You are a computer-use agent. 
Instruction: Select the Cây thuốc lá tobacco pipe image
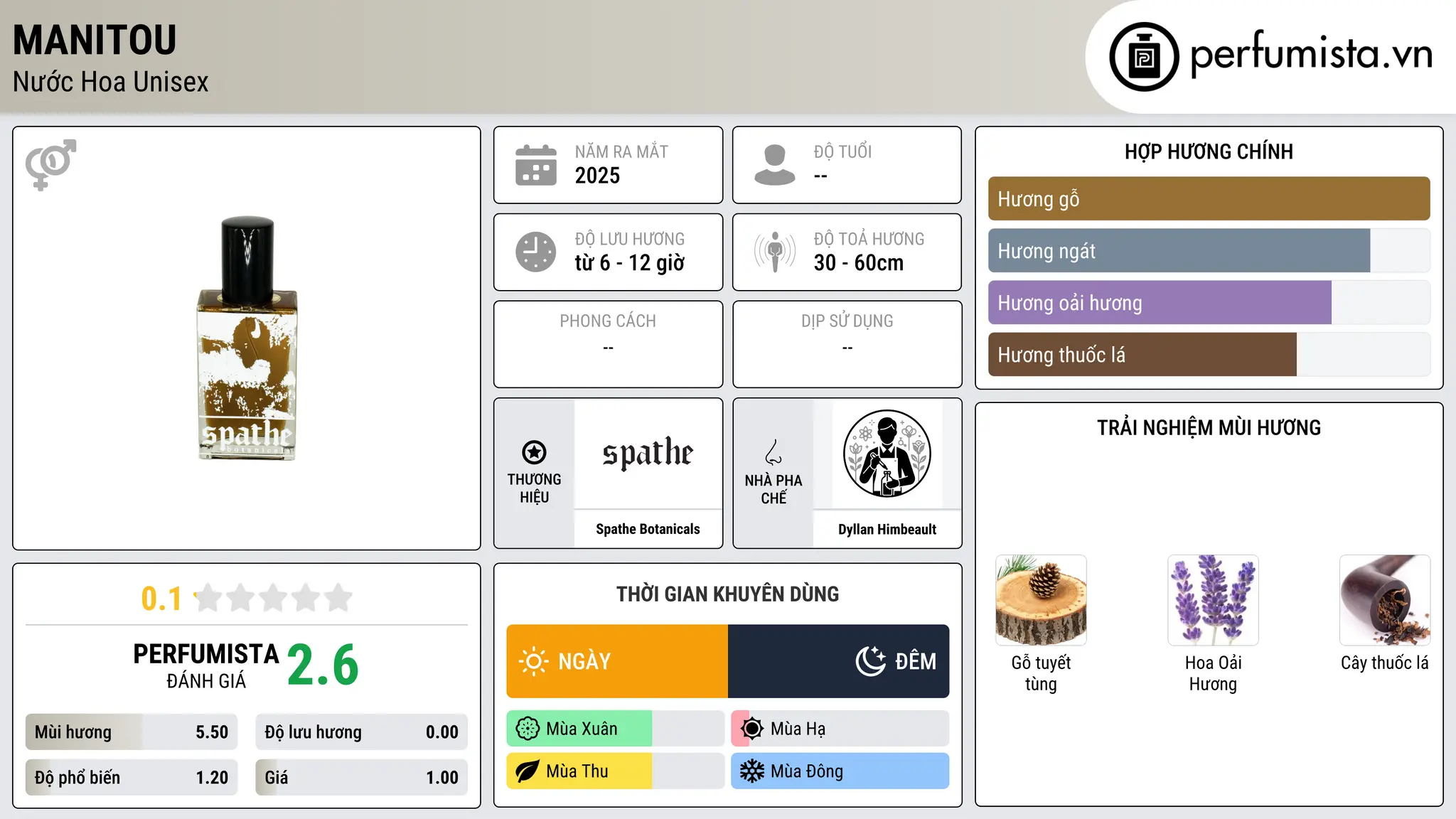1385,600
